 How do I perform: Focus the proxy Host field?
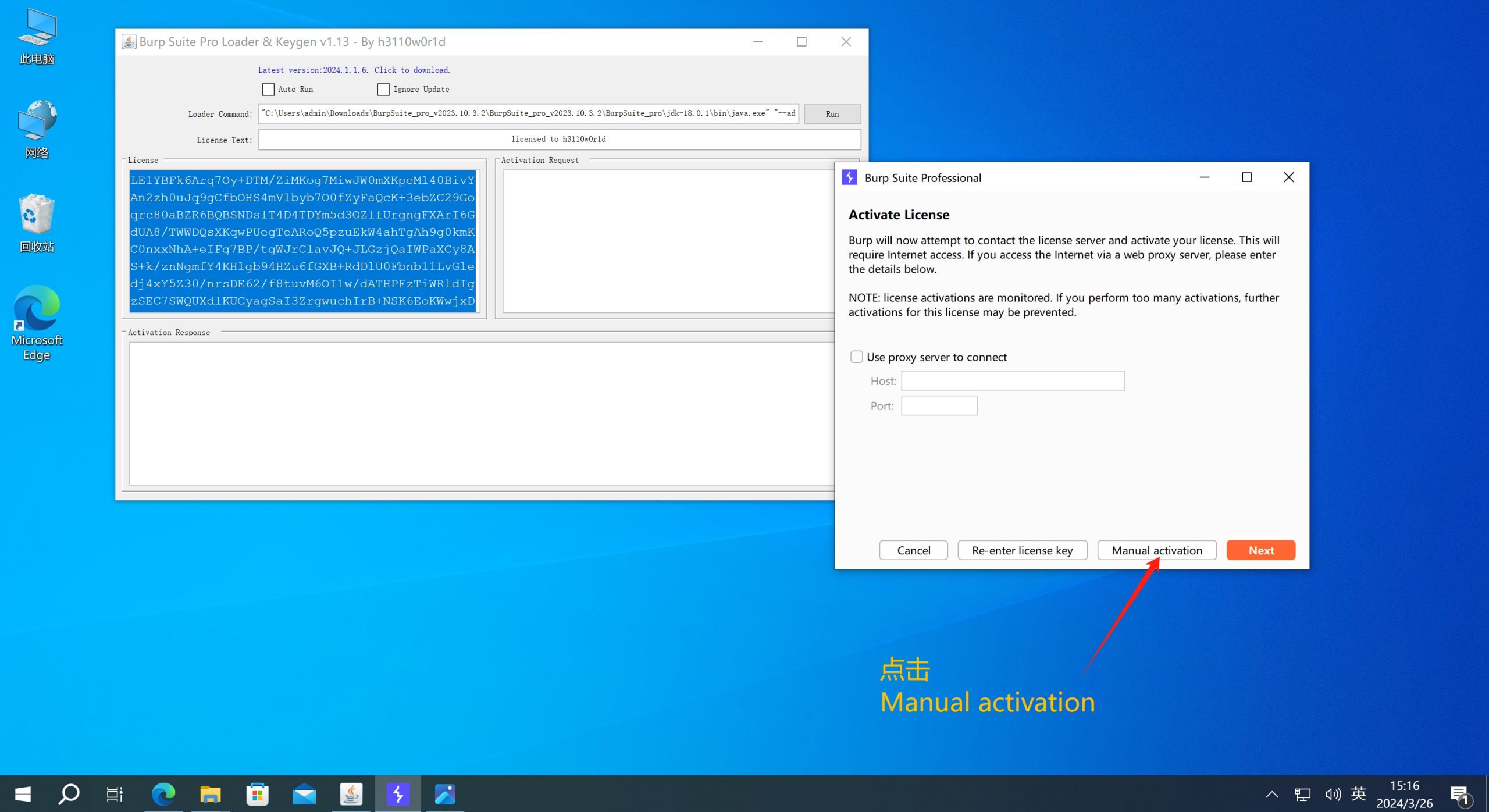(x=1013, y=380)
